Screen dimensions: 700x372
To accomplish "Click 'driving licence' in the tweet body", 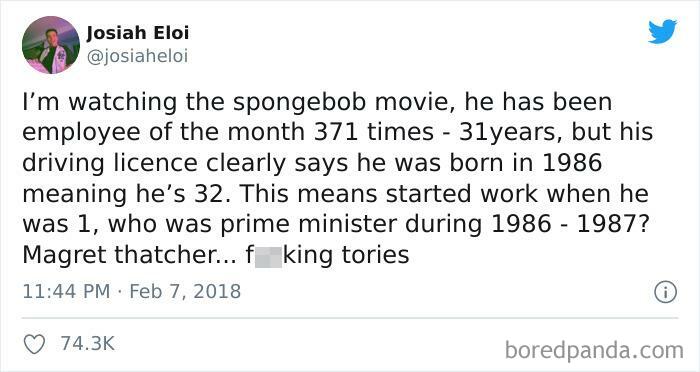I will tap(109, 163).
